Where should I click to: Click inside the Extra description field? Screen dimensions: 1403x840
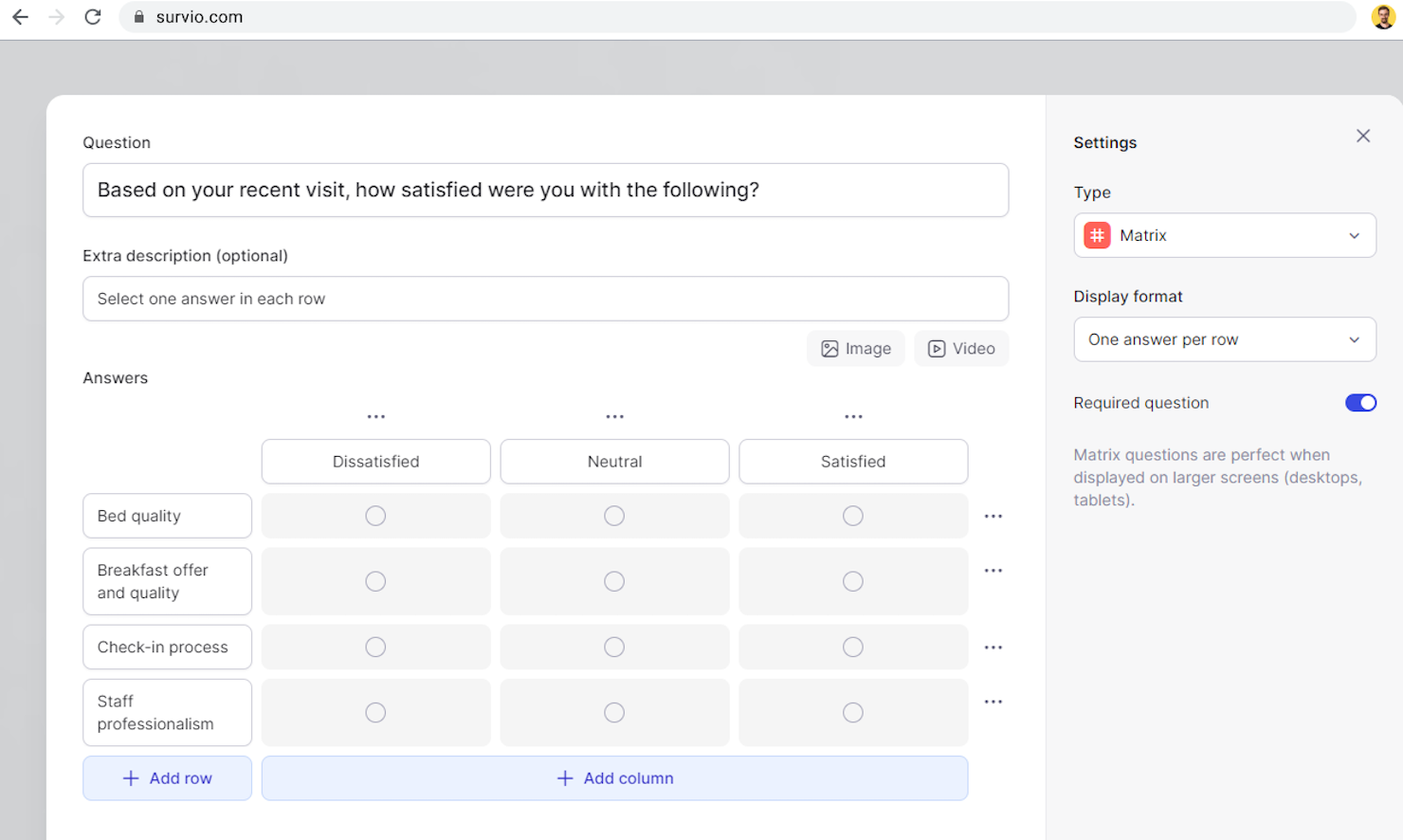[545, 299]
